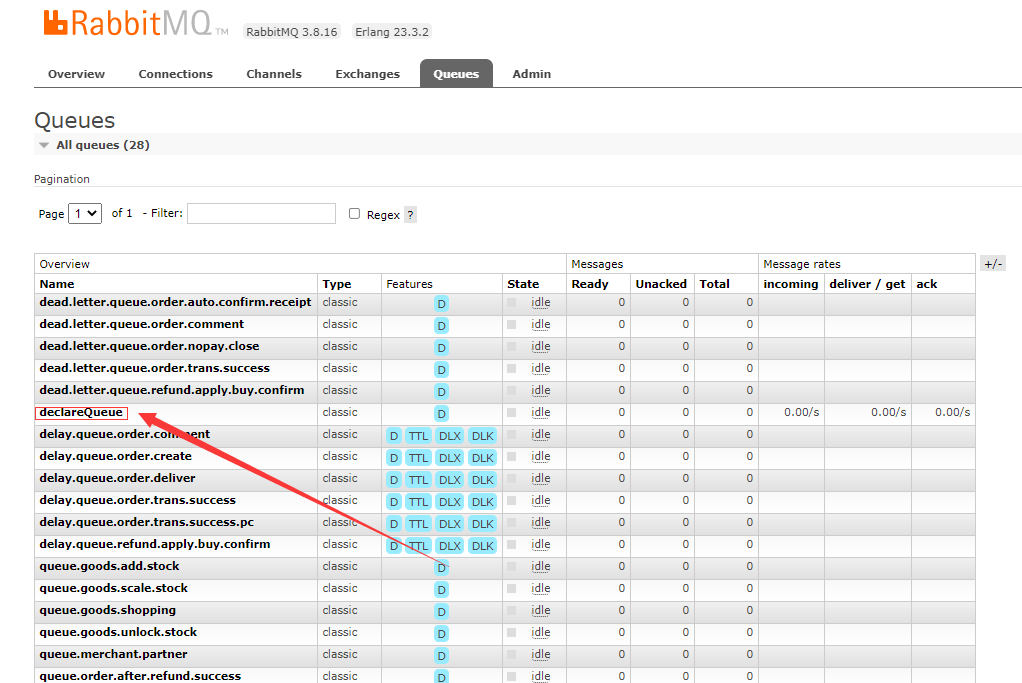This screenshot has height=683, width=1022.
Task: Click D badge for delay.queue.order.deliver
Action: 394,480
